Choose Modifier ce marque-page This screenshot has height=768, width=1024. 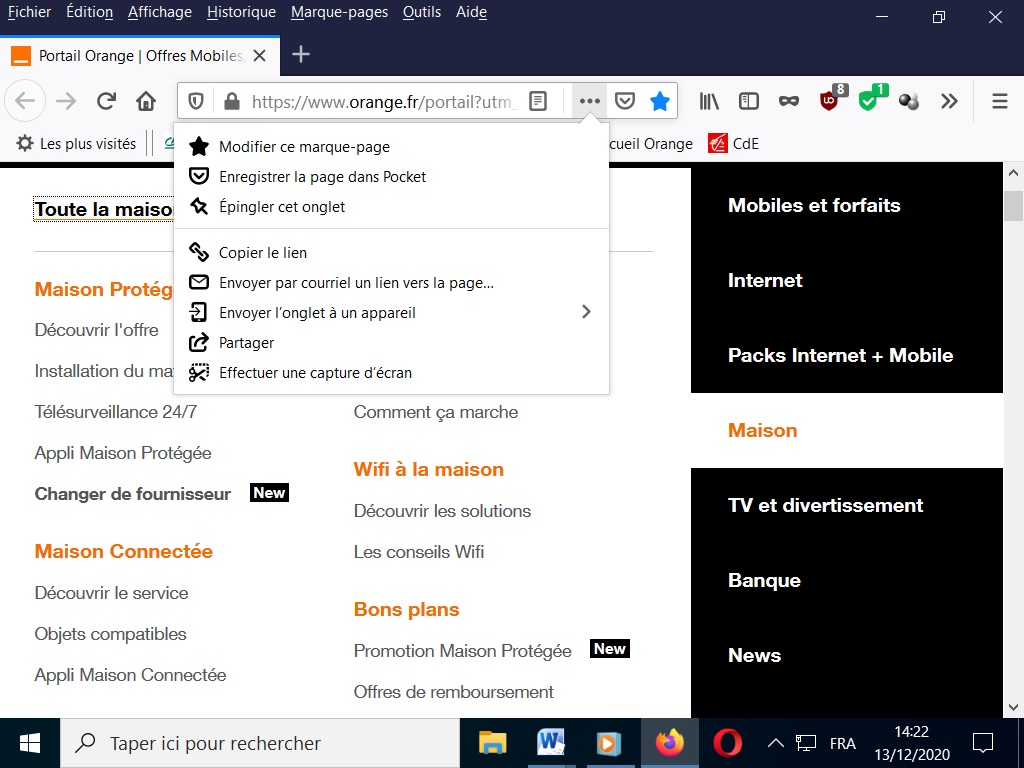coord(391,146)
